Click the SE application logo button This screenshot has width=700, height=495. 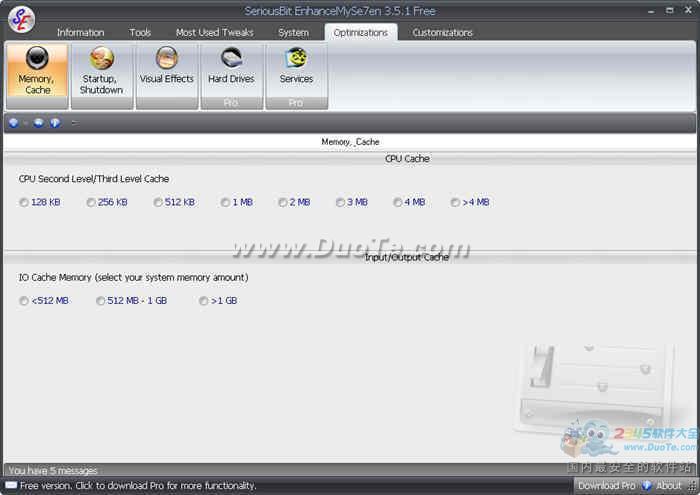(21, 20)
